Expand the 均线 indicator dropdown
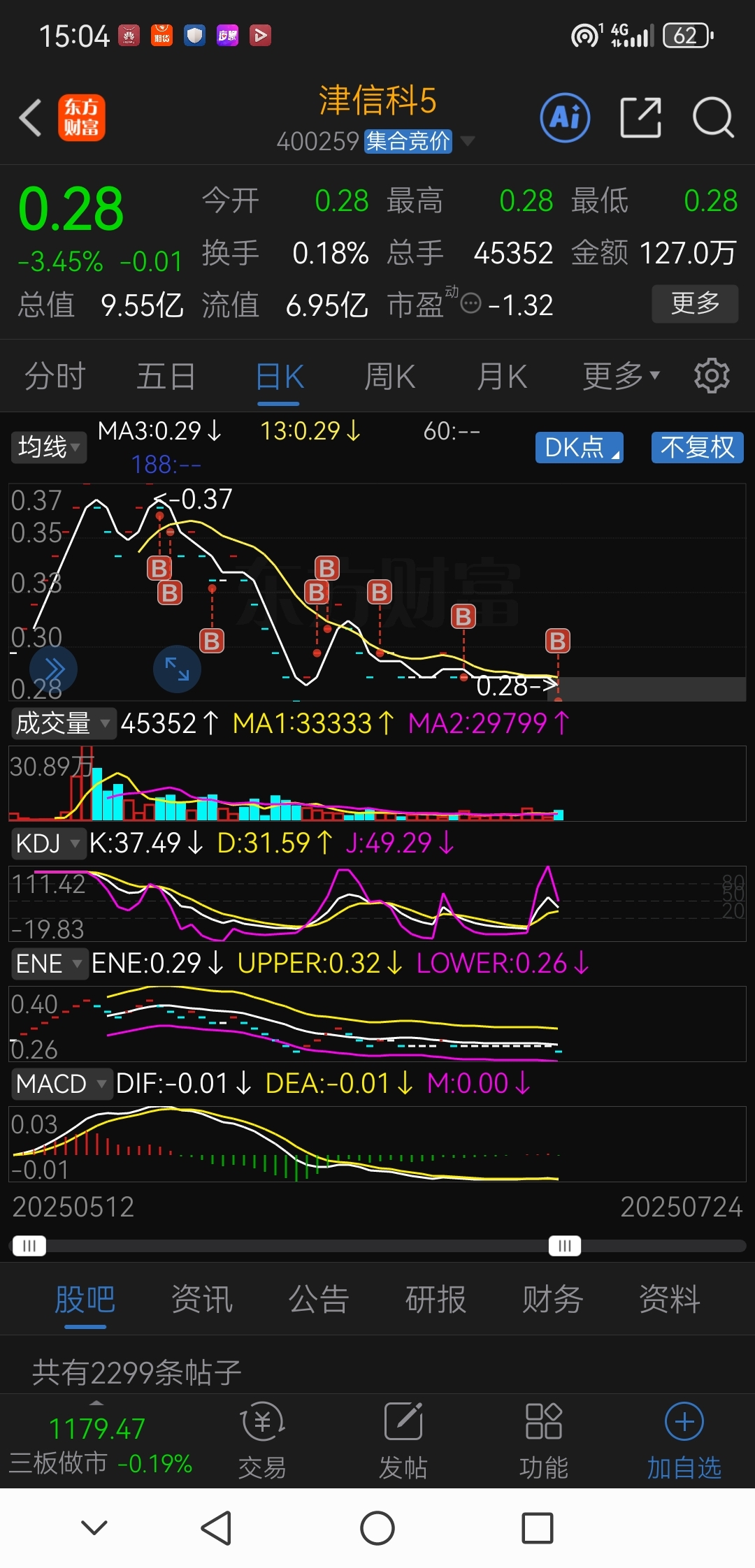The image size is (755, 1568). (x=48, y=447)
